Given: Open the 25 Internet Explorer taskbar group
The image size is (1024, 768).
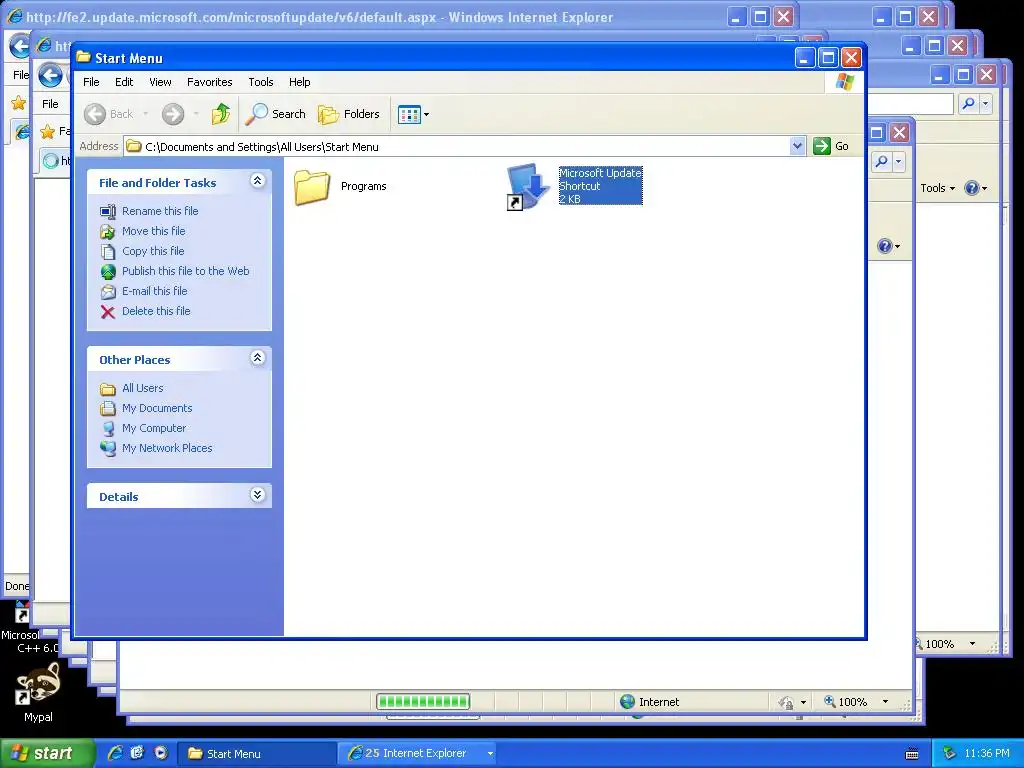Looking at the screenshot, I should point(418,754).
